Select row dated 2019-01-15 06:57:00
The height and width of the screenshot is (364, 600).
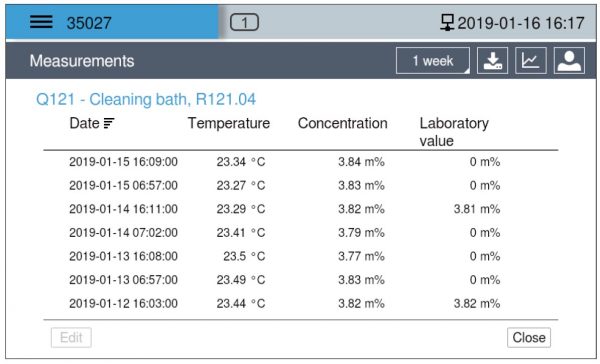[301, 186]
